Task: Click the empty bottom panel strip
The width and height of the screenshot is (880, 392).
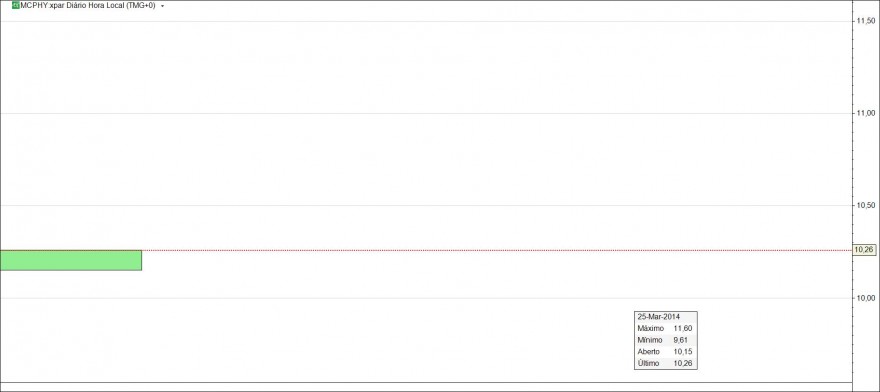Action: (x=425, y=387)
